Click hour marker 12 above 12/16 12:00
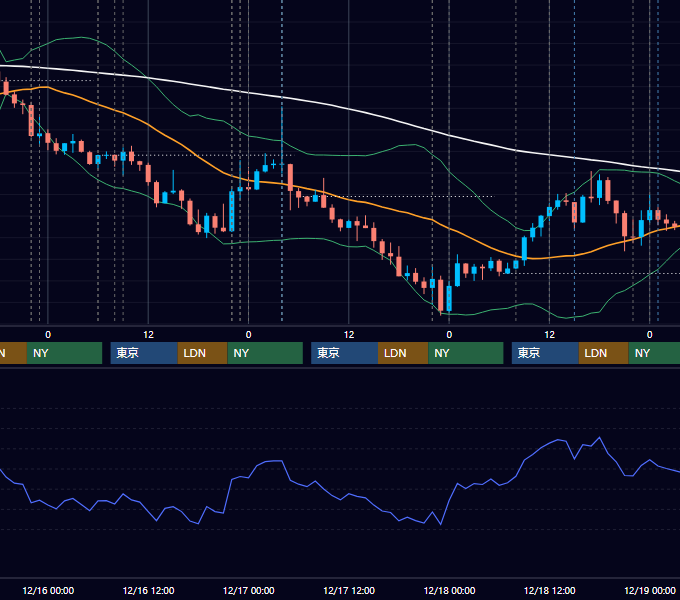680x600 pixels. (x=148, y=335)
